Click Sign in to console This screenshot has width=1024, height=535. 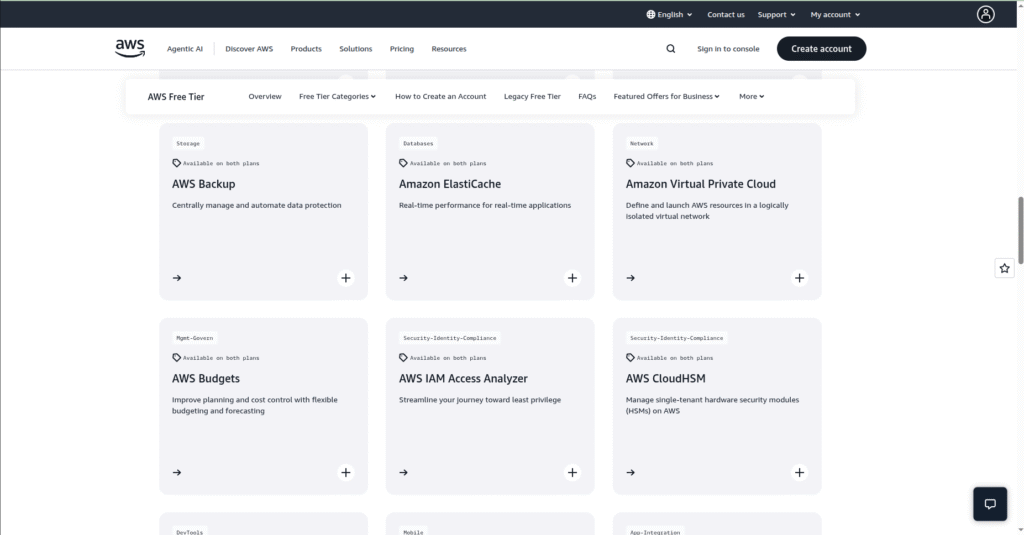coord(728,49)
